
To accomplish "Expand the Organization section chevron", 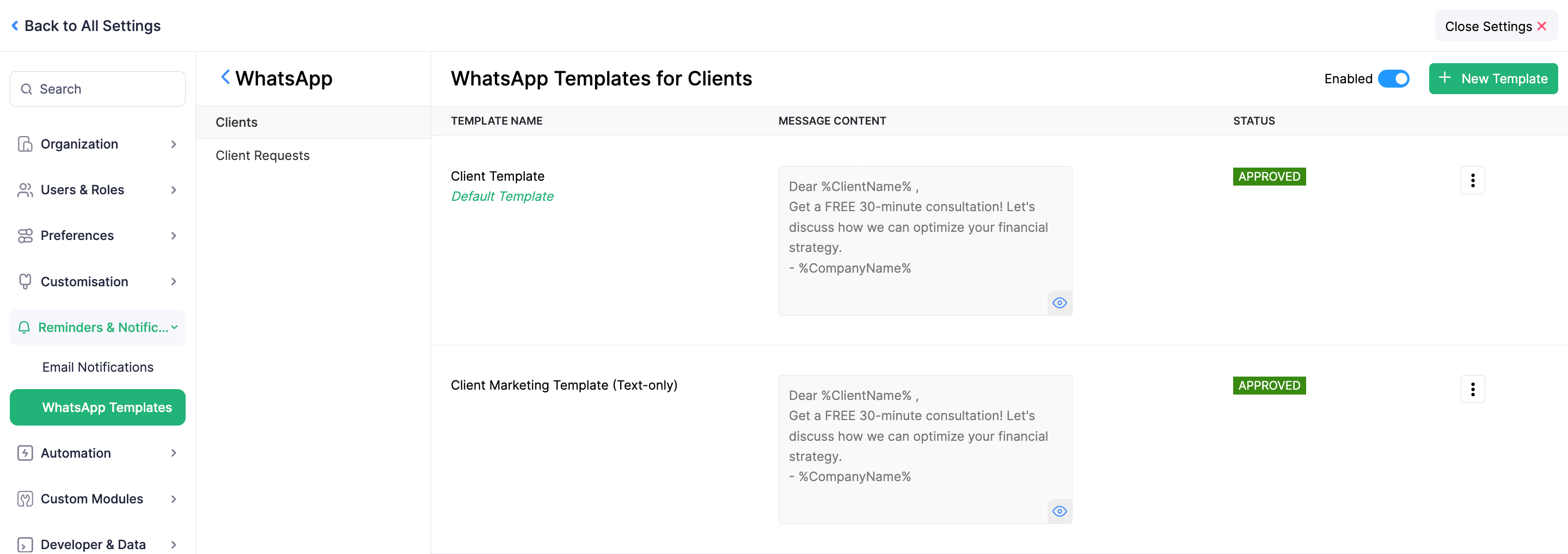I will pyautogui.click(x=174, y=144).
